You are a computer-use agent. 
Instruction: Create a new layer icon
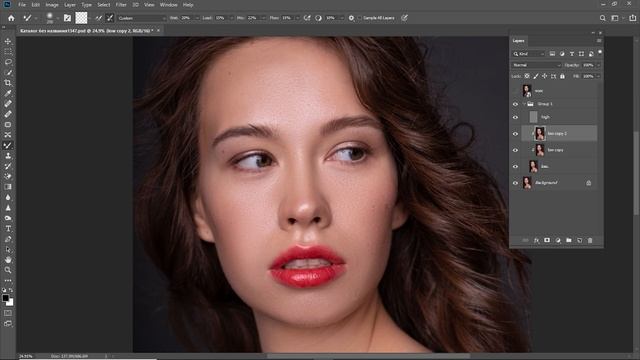(x=579, y=240)
